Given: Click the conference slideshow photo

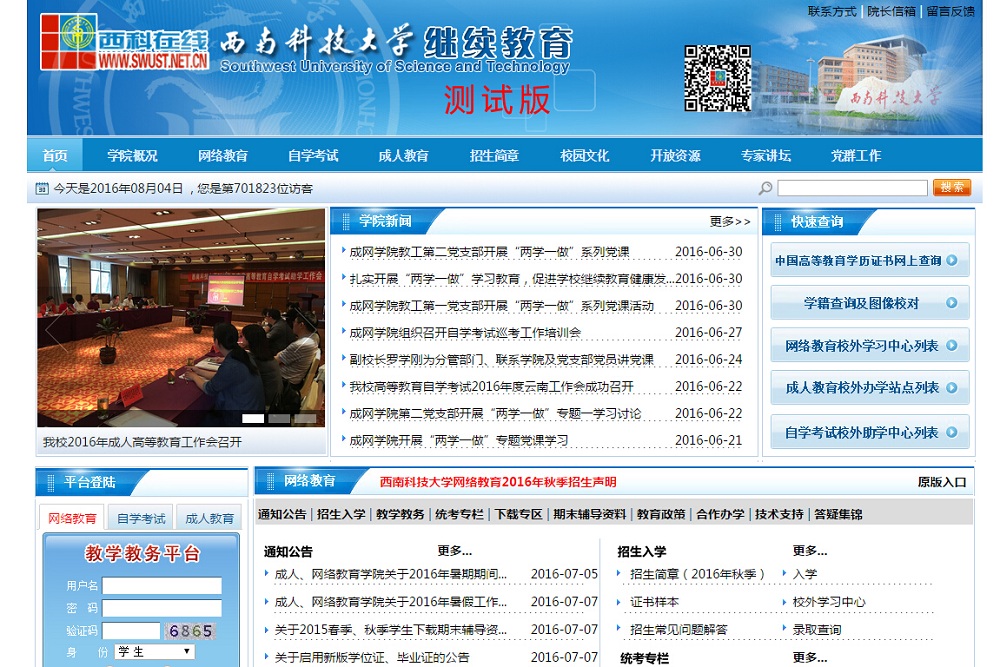Looking at the screenshot, I should coord(181,318).
